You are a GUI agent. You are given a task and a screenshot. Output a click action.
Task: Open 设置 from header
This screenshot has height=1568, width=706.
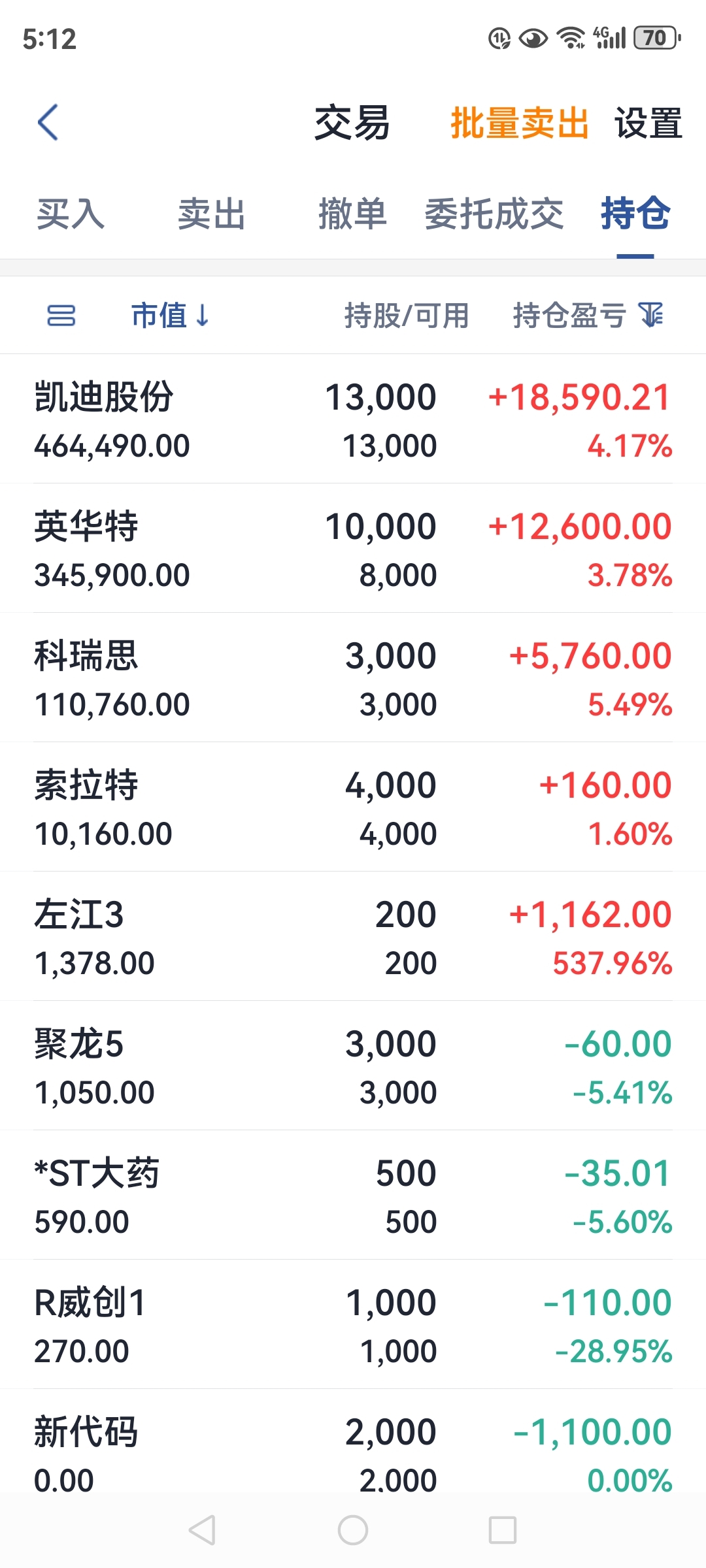648,123
